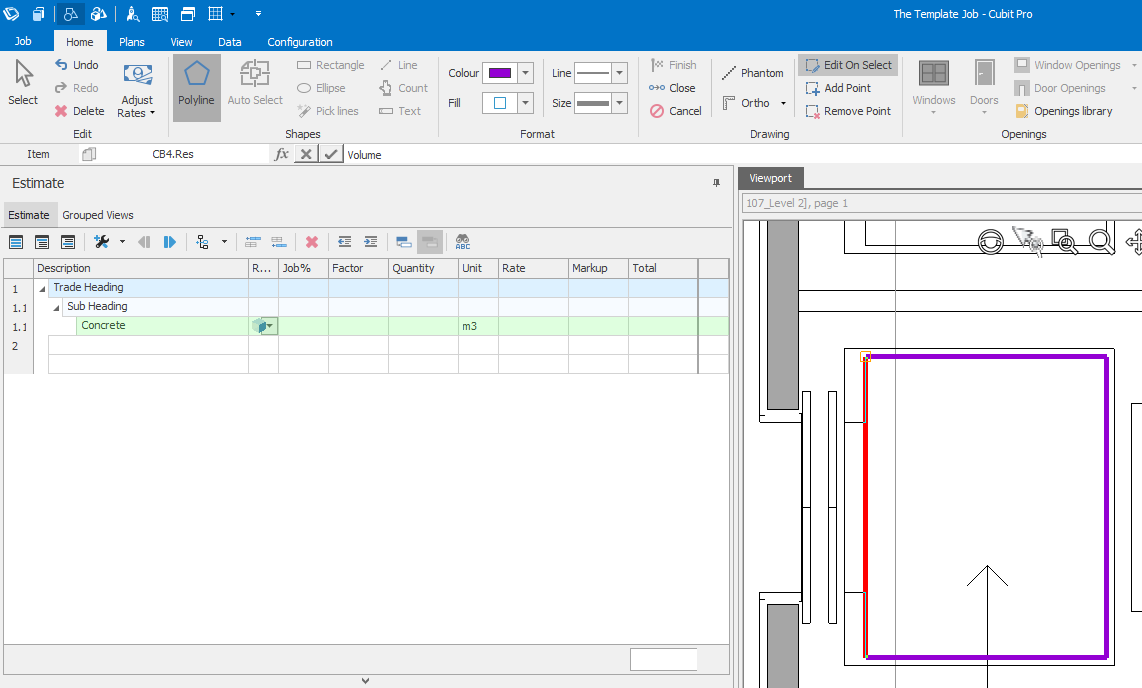1142x688 pixels.
Task: Collapse the Trade Heading row
Action: click(x=42, y=288)
